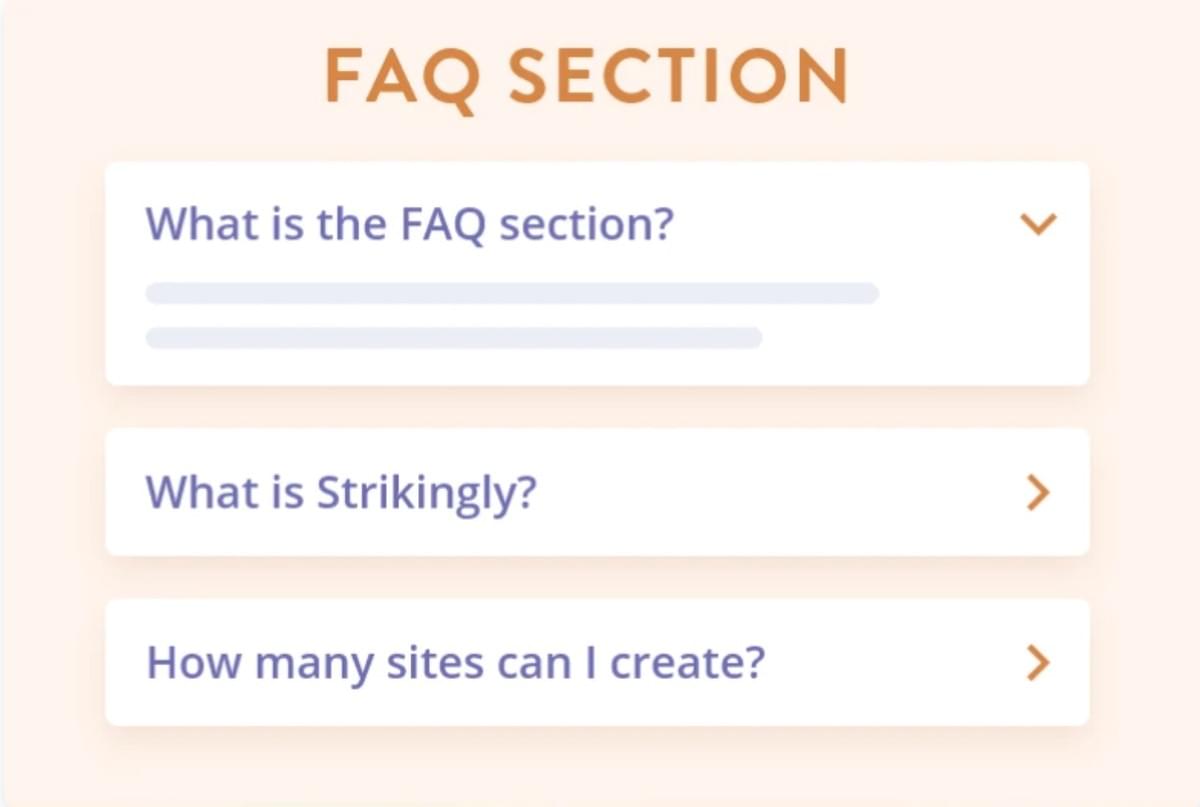Click the shorter second placeholder line
Viewport: 1200px width, 807px height.
click(453, 338)
